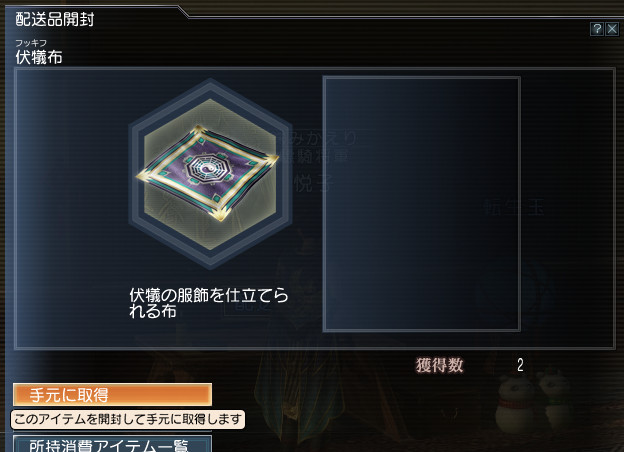Click the 手元に取得 orange button
Screen dimensions: 624x452
[x=112, y=395]
